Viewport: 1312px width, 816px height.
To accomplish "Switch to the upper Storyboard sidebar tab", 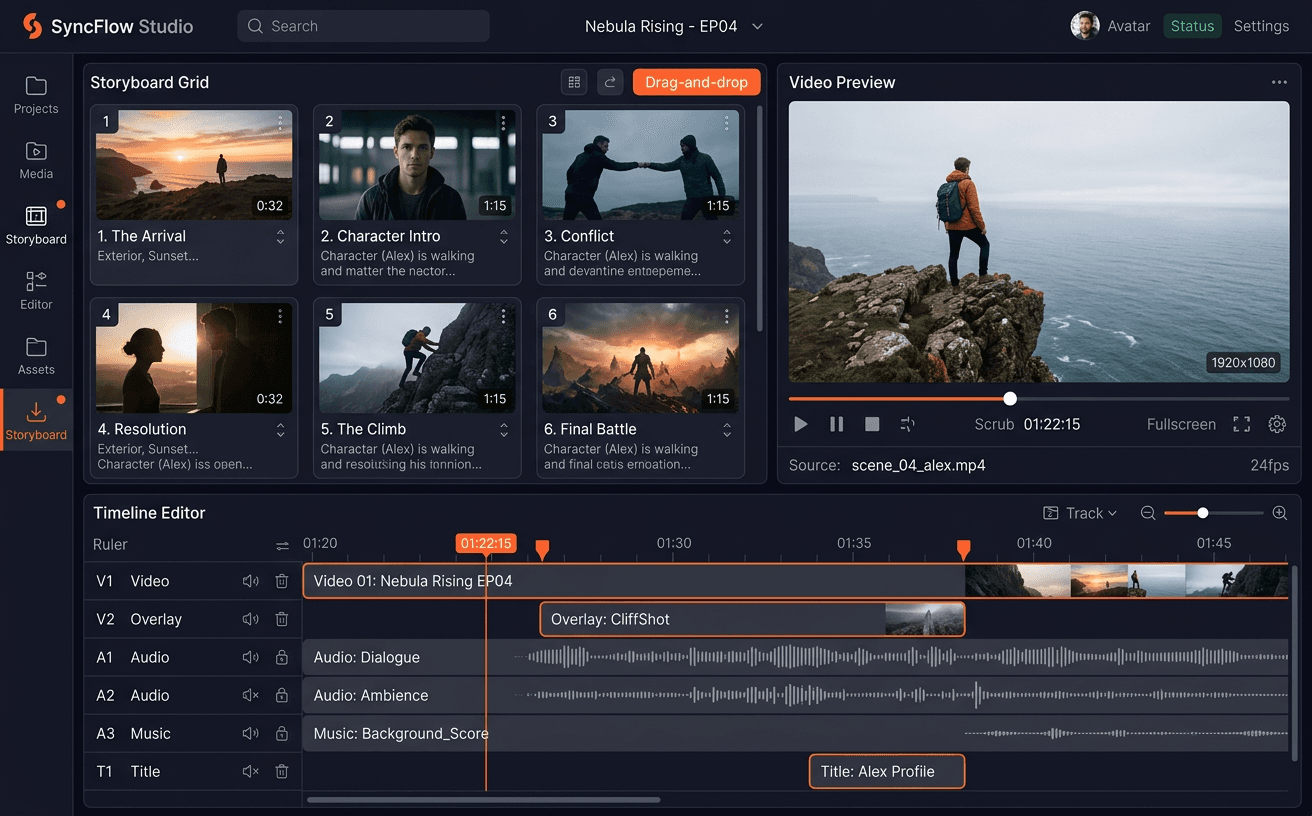I will click(x=36, y=225).
